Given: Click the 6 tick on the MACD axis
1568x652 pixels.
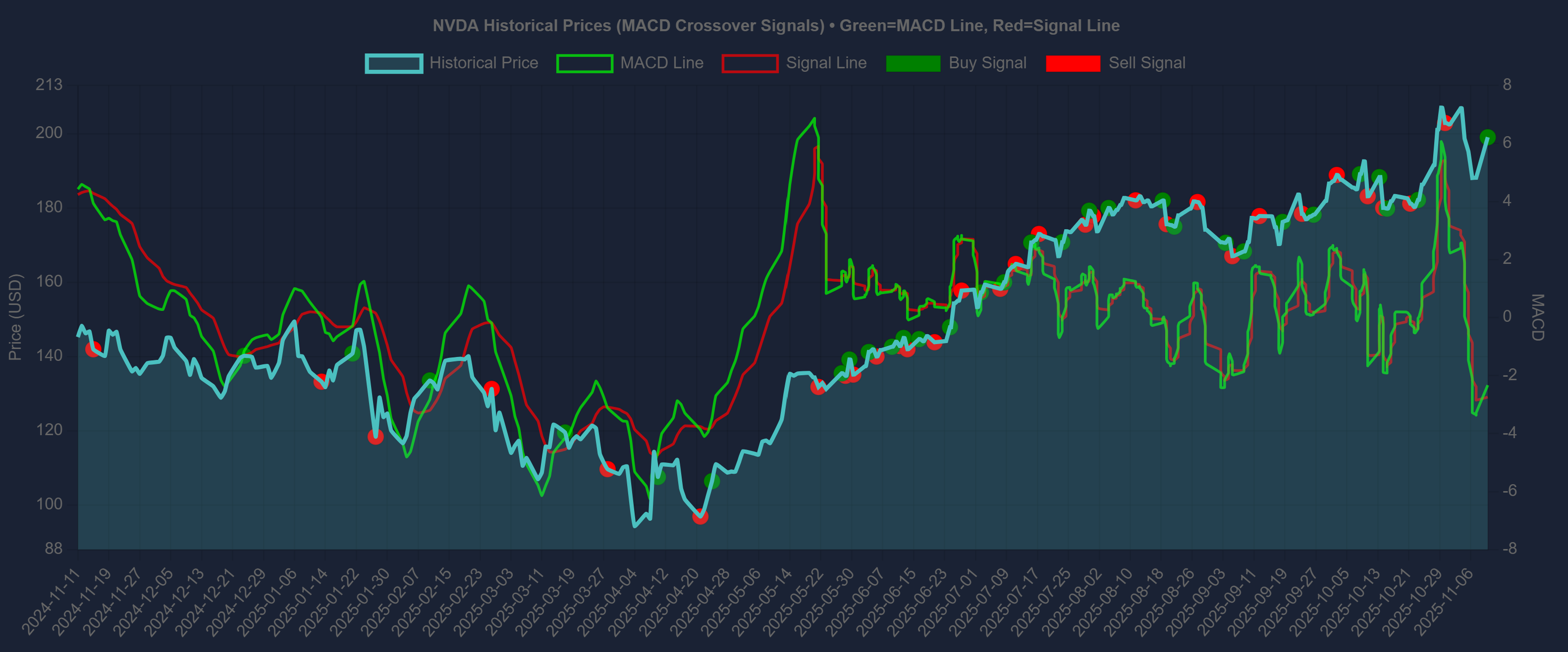Looking at the screenshot, I should pos(1507,142).
